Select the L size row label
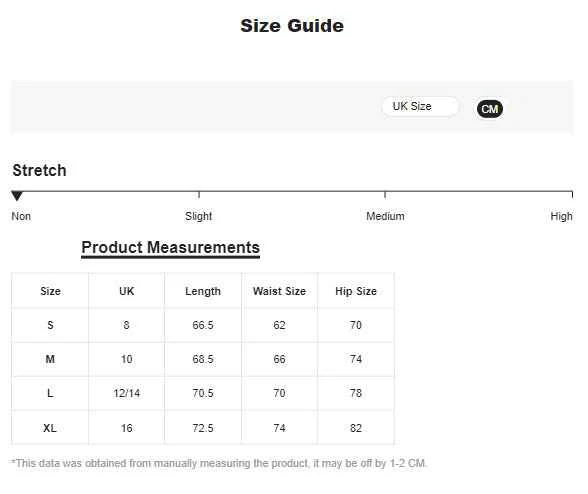The image size is (588, 494). [50, 393]
